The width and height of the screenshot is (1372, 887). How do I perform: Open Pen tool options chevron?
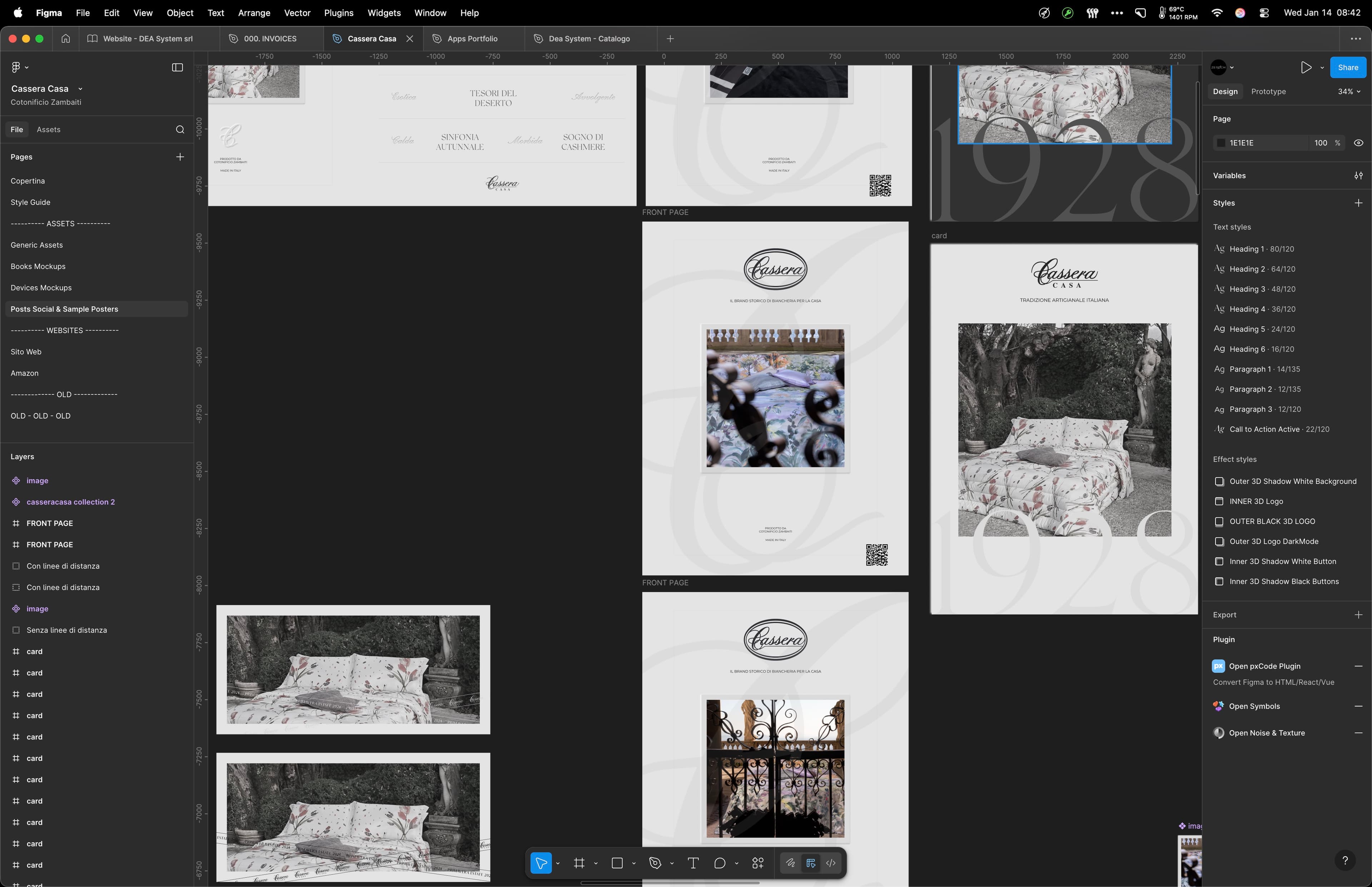pyautogui.click(x=672, y=863)
